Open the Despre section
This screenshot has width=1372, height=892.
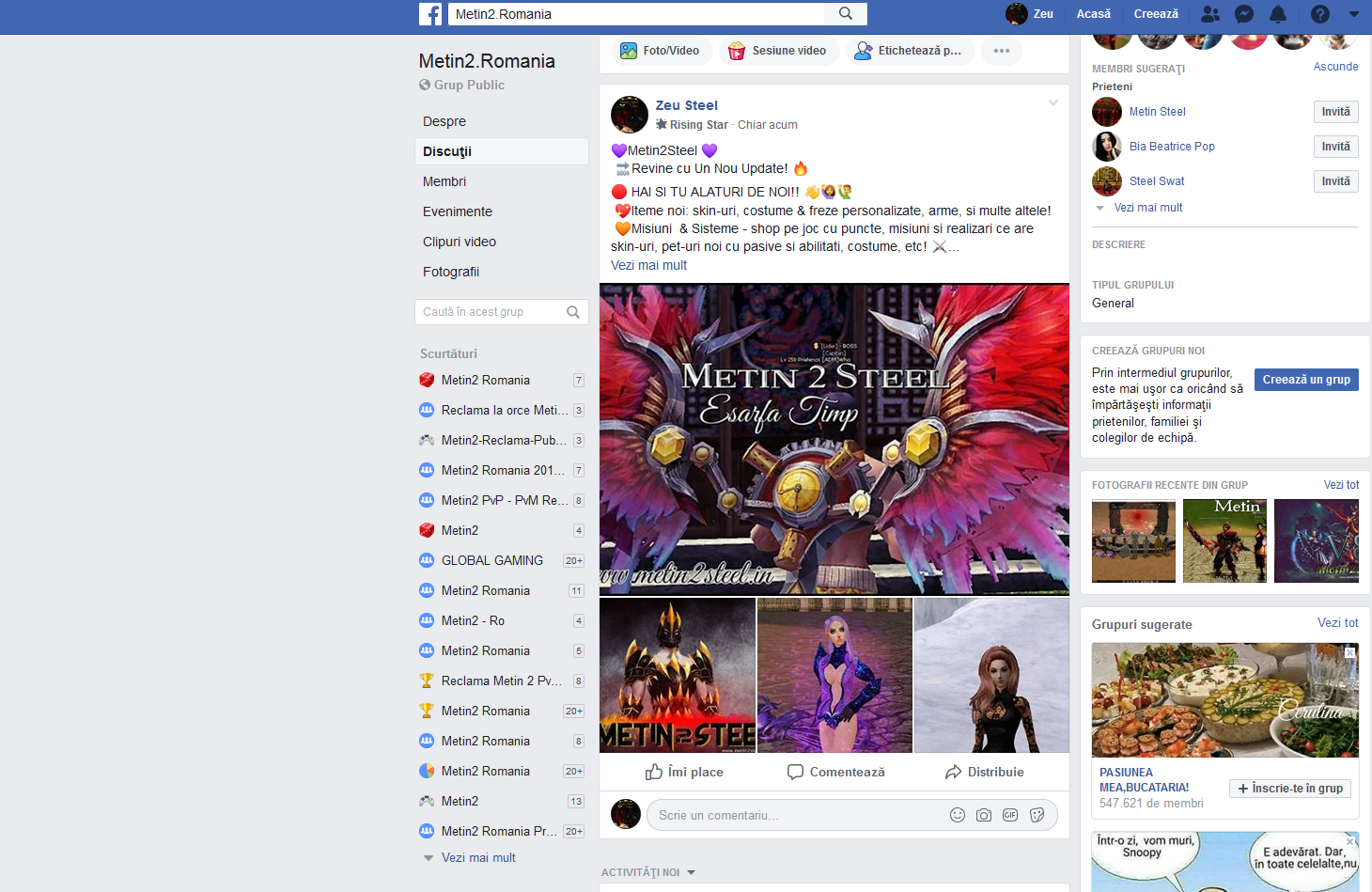444,121
